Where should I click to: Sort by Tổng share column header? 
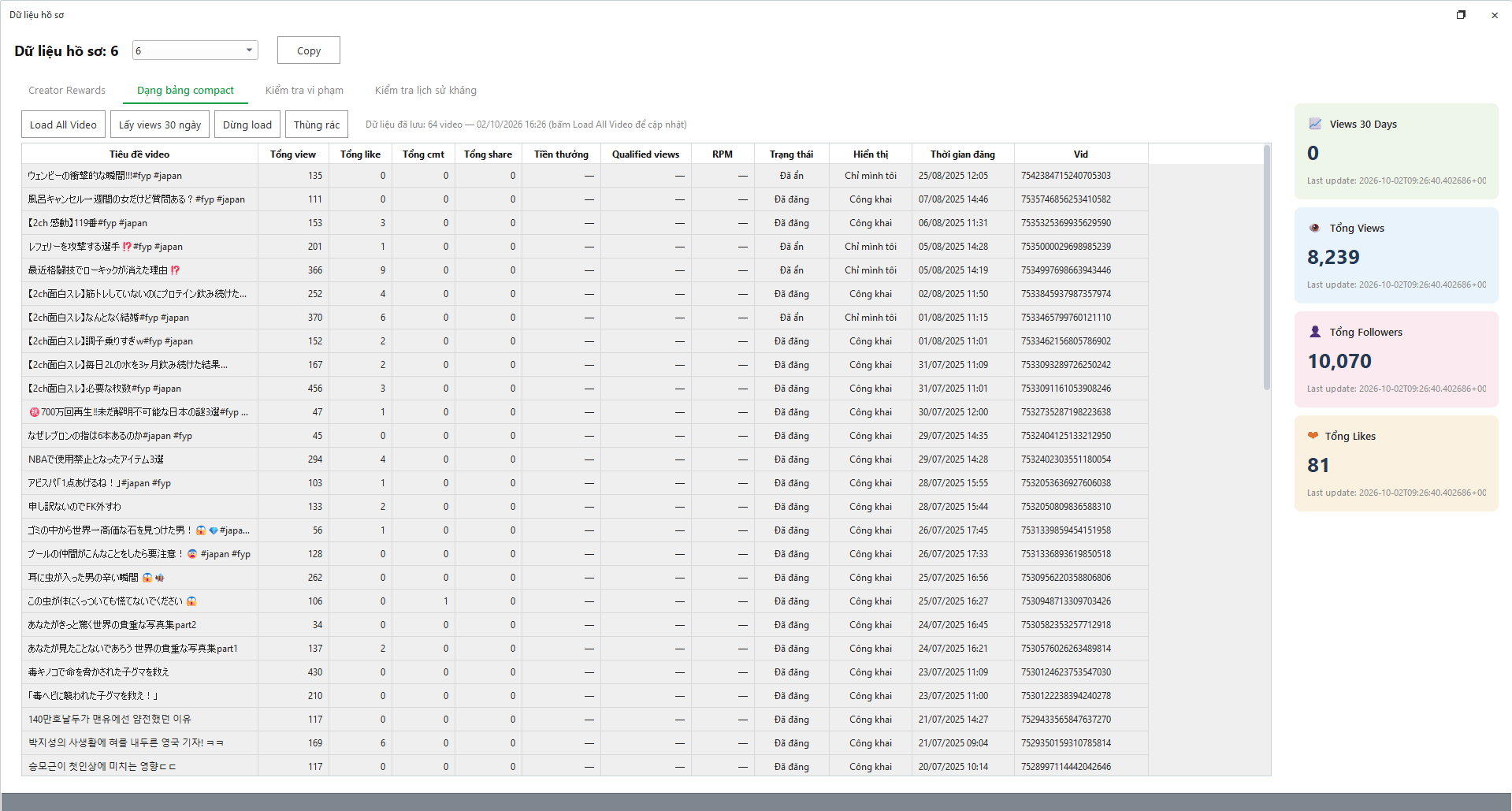click(488, 154)
